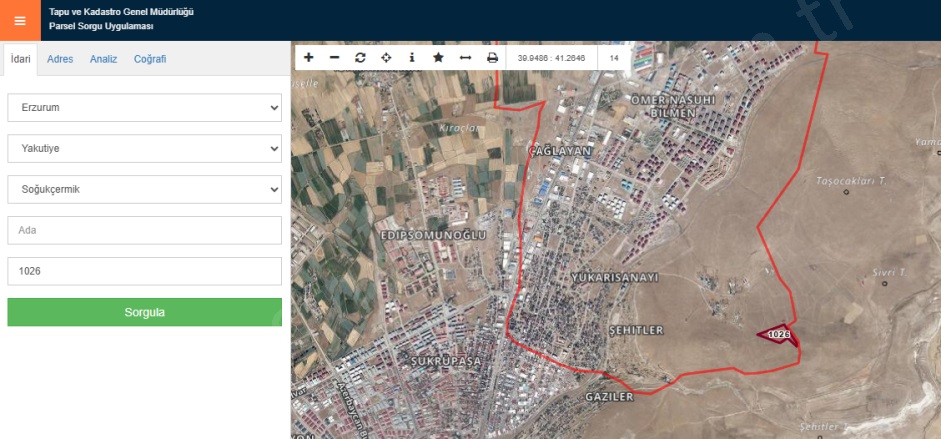Open the Soğukçermik neighborhood dropdown
The width and height of the screenshot is (941, 439).
point(144,189)
